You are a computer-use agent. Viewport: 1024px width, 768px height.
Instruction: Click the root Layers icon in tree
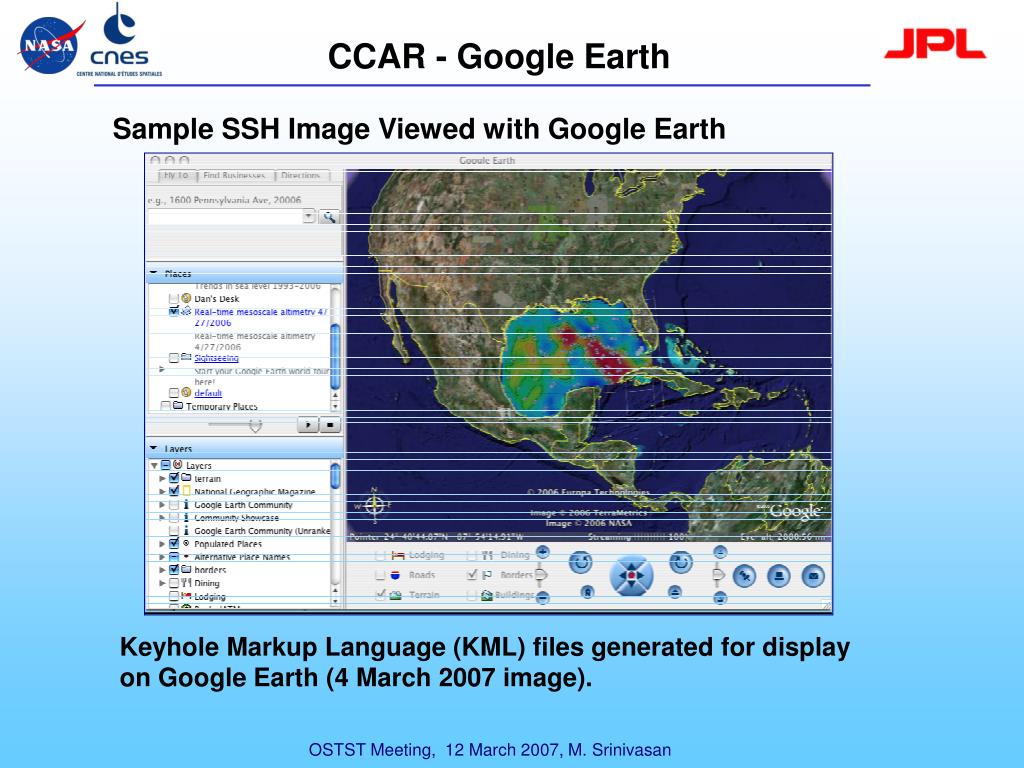click(178, 465)
